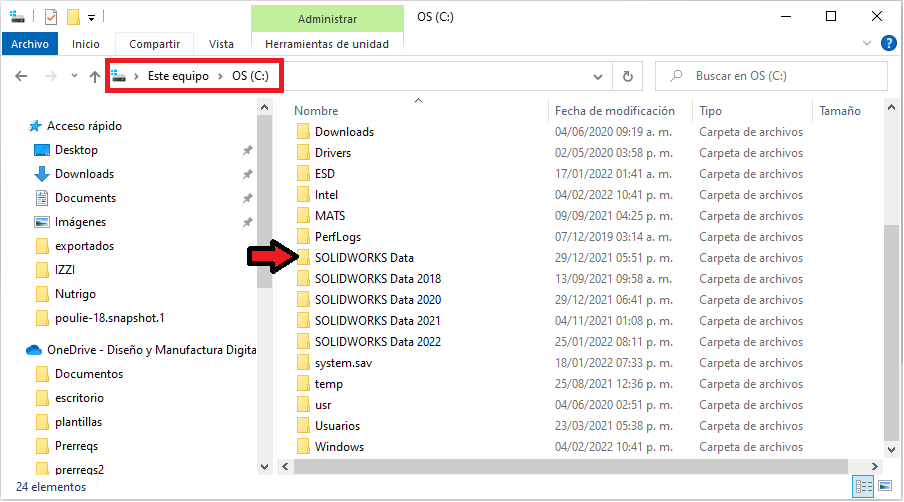Viewport: 904px width, 502px height.
Task: Select the Administrar contextual tab
Action: (x=327, y=19)
